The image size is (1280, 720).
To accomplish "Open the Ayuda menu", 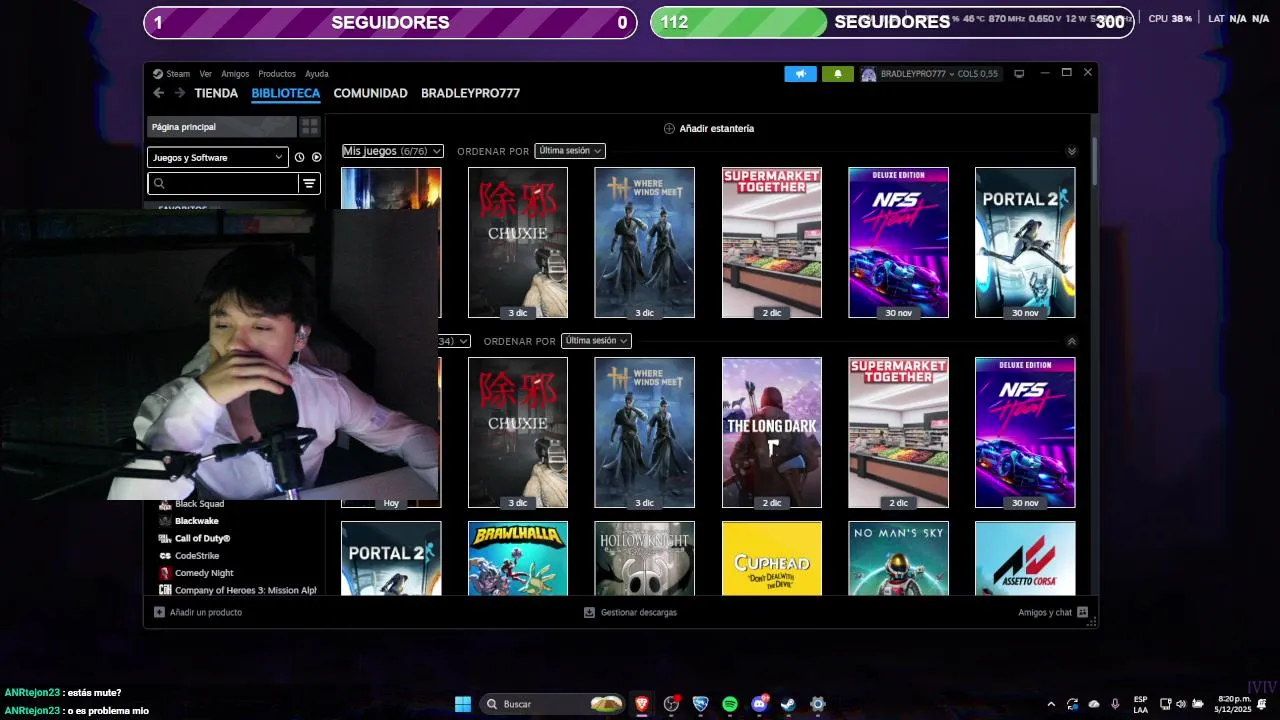I will (x=316, y=74).
